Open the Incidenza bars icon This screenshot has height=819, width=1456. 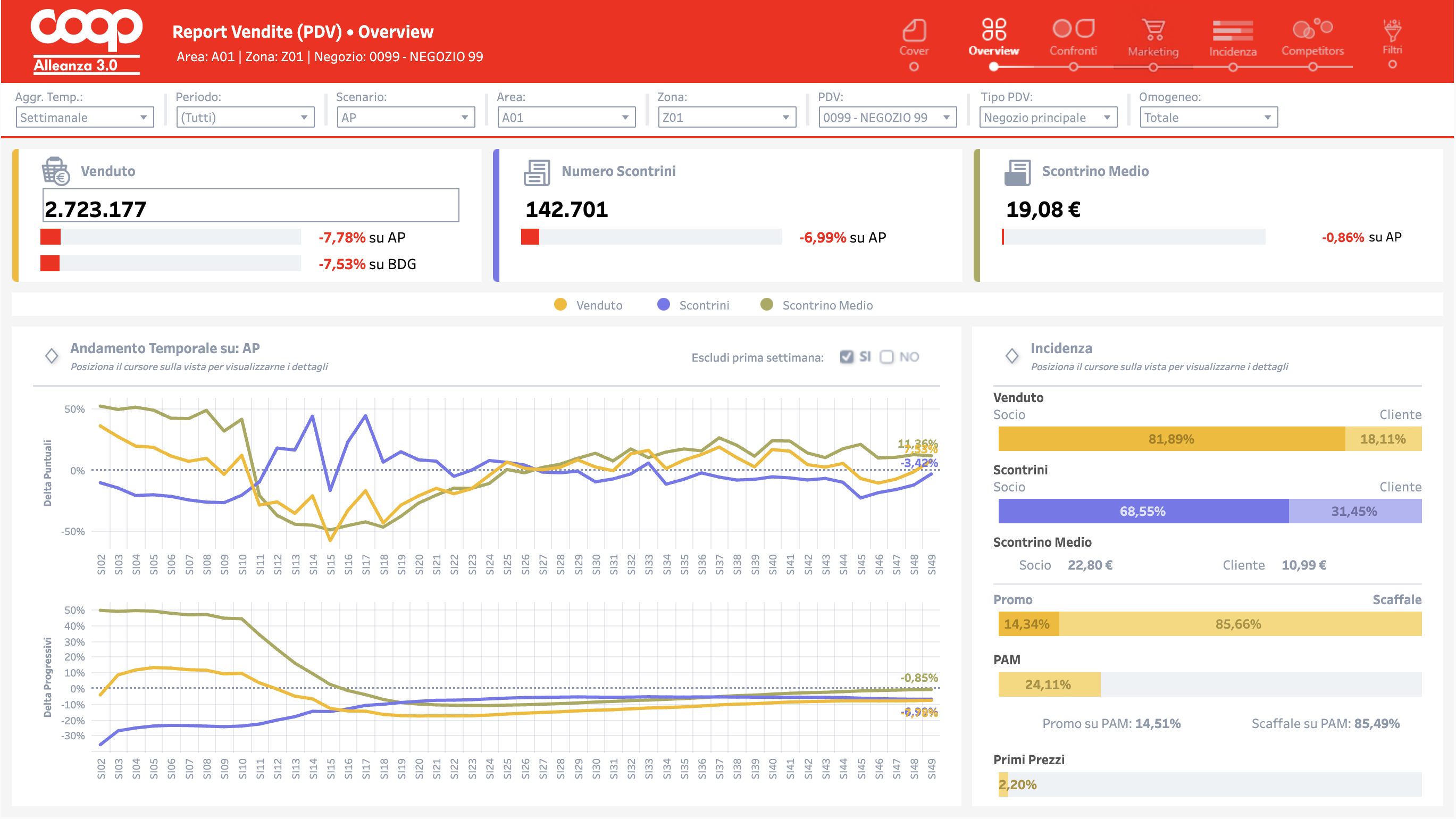1232,30
